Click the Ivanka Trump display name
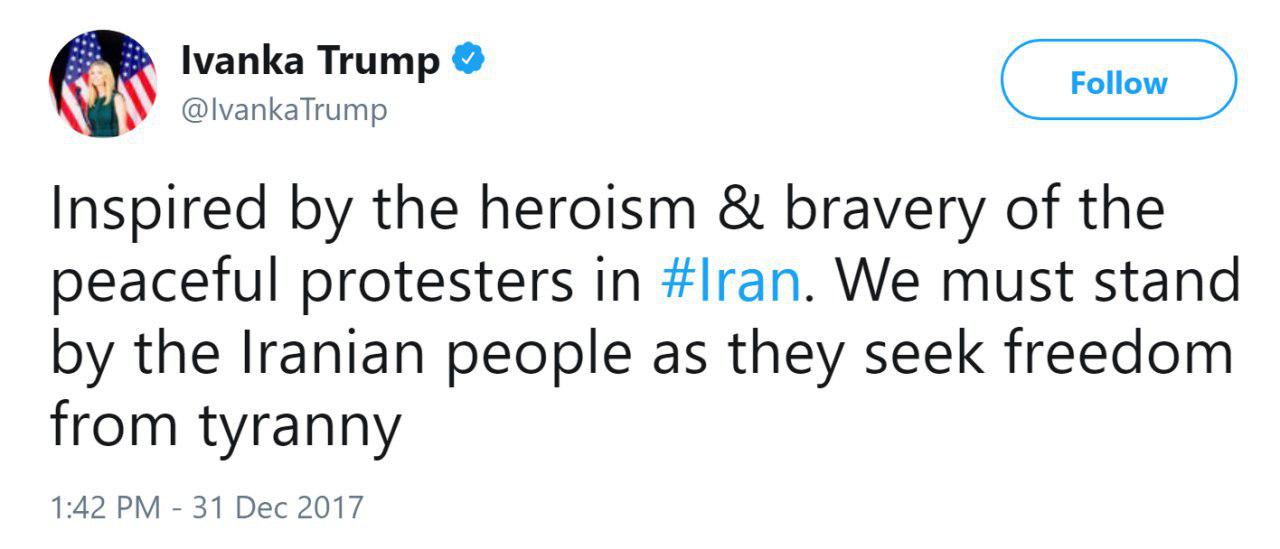Screen dimensions: 1280x549 coord(310,63)
